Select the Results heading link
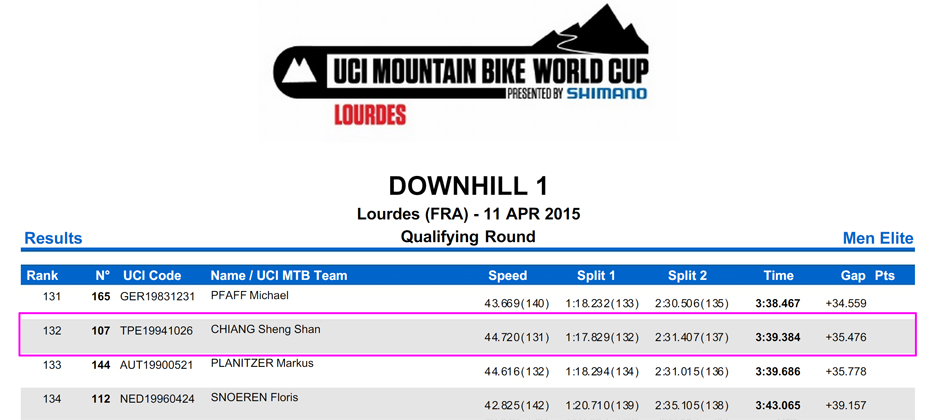940x420 pixels. (x=53, y=238)
